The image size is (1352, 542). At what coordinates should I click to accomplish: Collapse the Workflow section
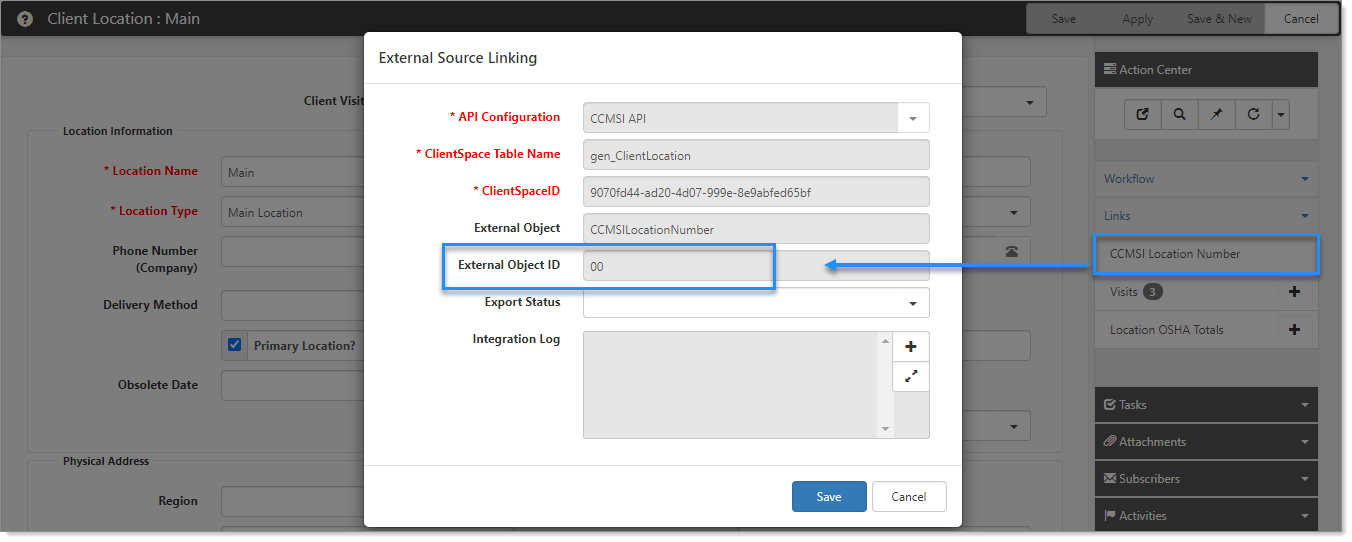click(x=1304, y=179)
